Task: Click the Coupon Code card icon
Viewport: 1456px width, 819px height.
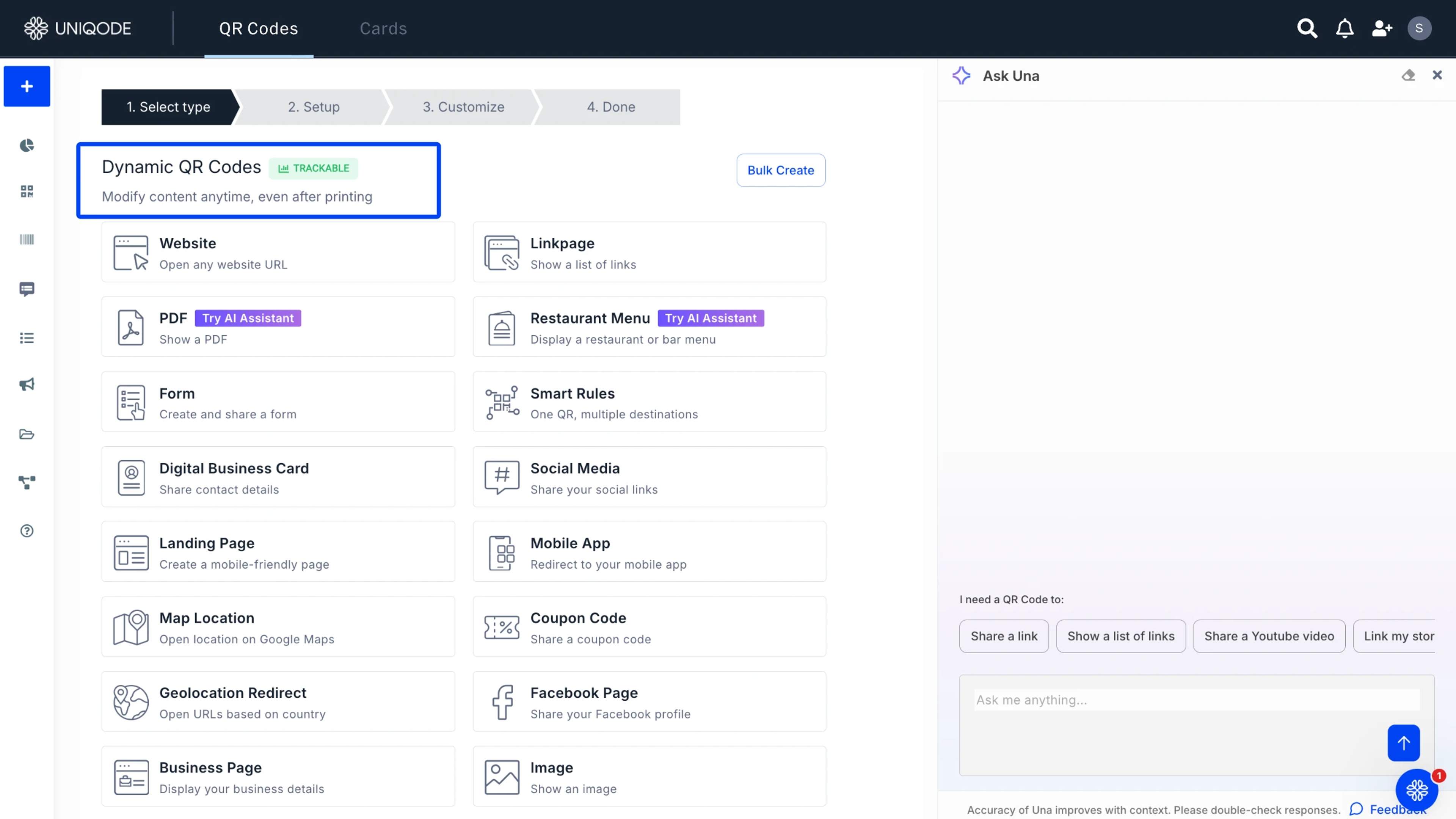Action: [x=502, y=628]
